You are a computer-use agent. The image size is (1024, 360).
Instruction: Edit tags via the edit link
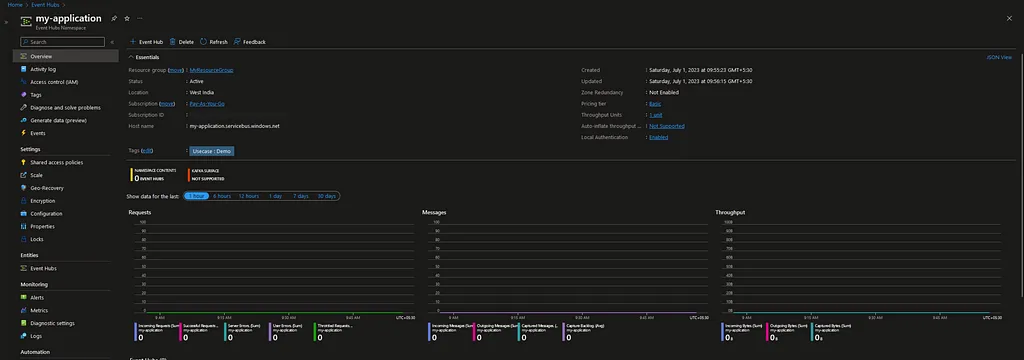[147, 151]
